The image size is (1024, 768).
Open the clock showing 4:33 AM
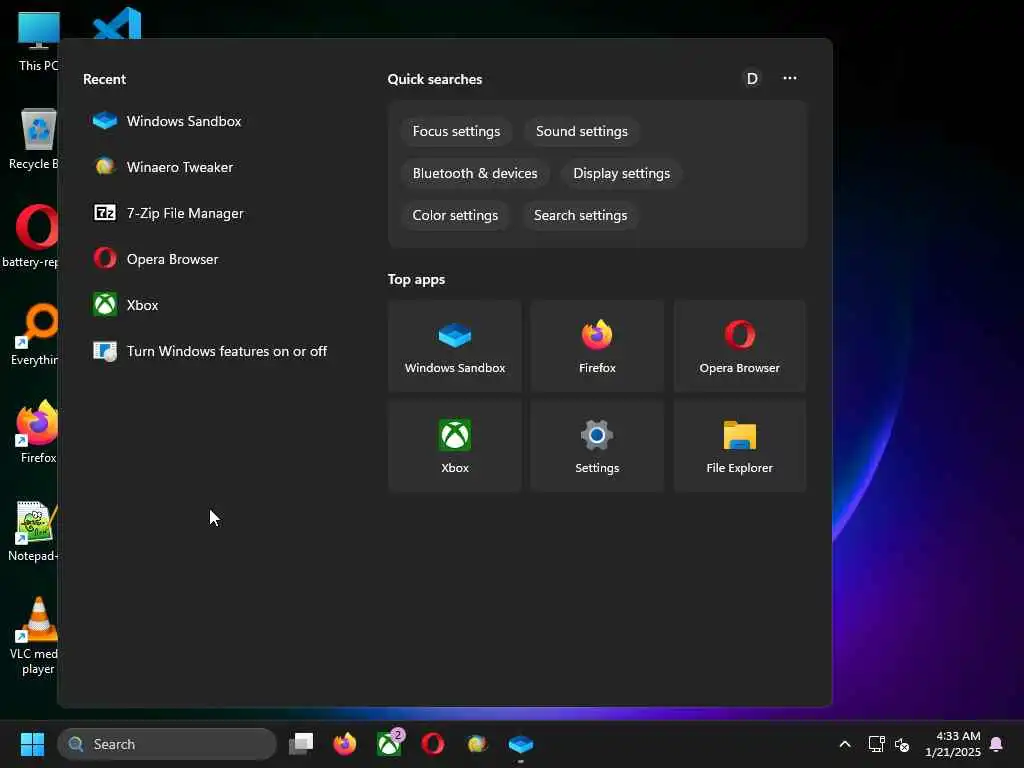tap(953, 744)
